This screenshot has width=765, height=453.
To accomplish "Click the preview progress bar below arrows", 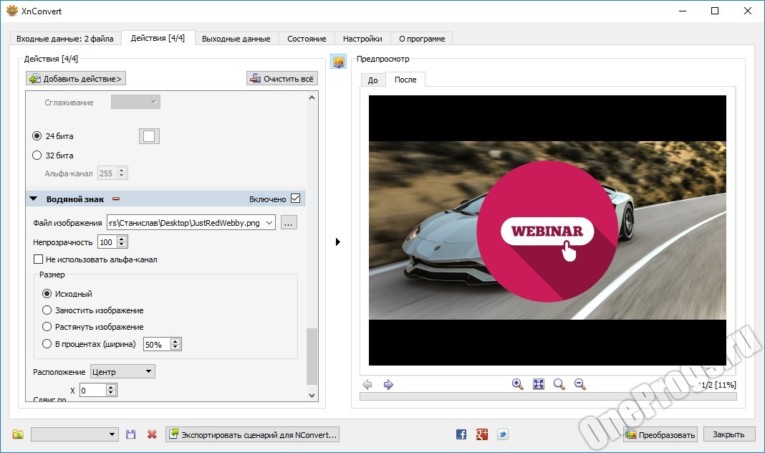I will (548, 397).
